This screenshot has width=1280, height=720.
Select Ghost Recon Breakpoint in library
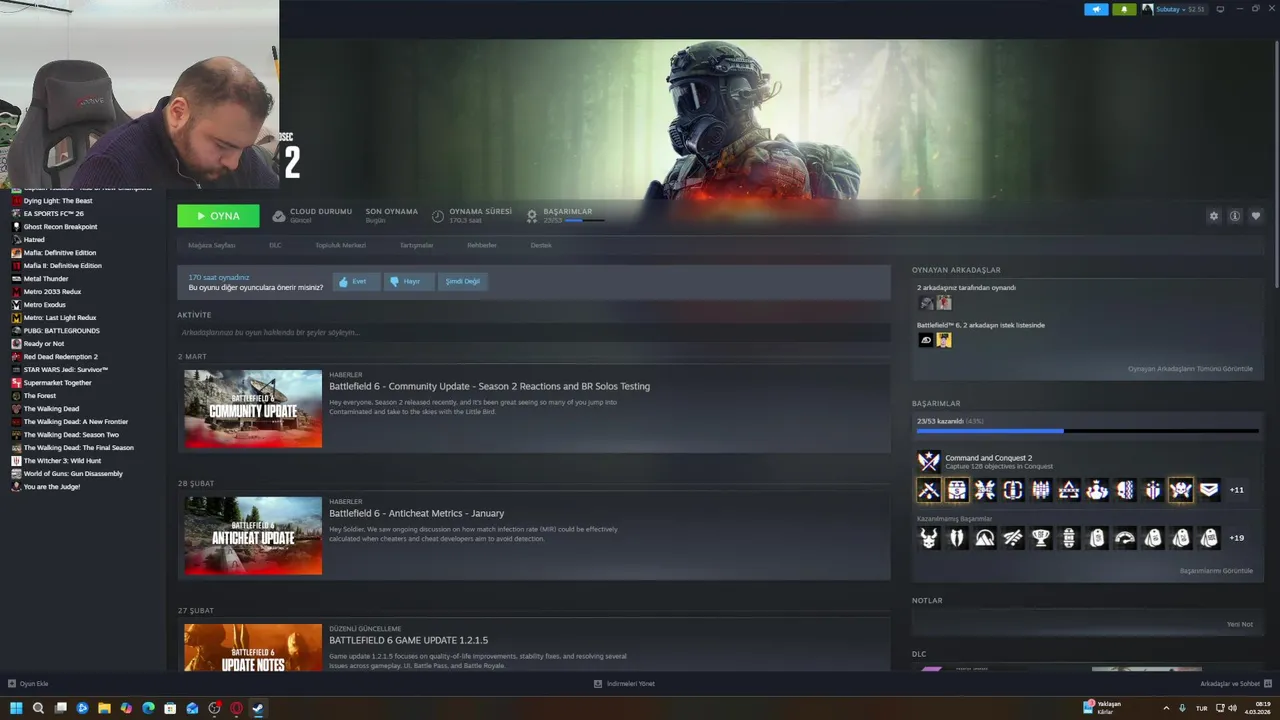tap(60, 227)
